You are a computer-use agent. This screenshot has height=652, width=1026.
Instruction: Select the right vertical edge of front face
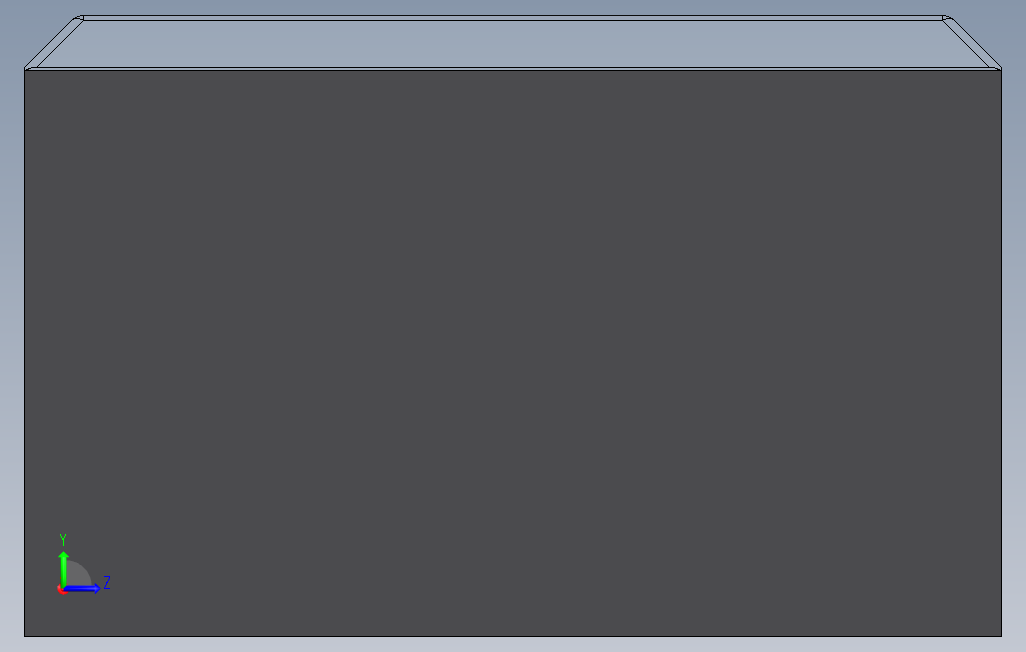(1001, 353)
